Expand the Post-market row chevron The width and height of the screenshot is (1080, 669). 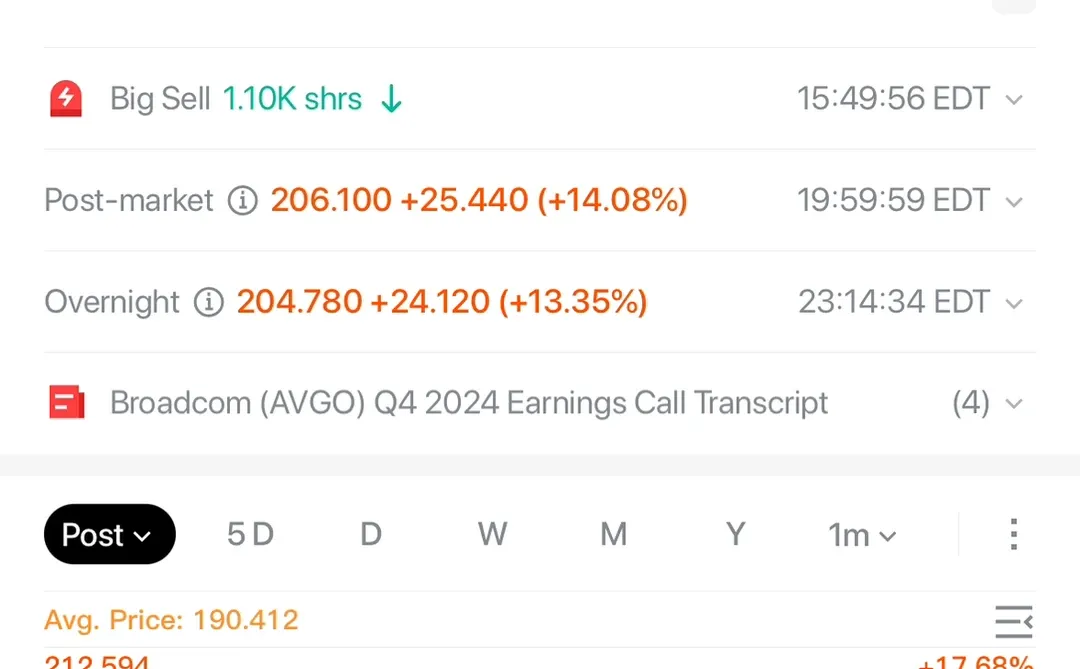tap(1014, 202)
